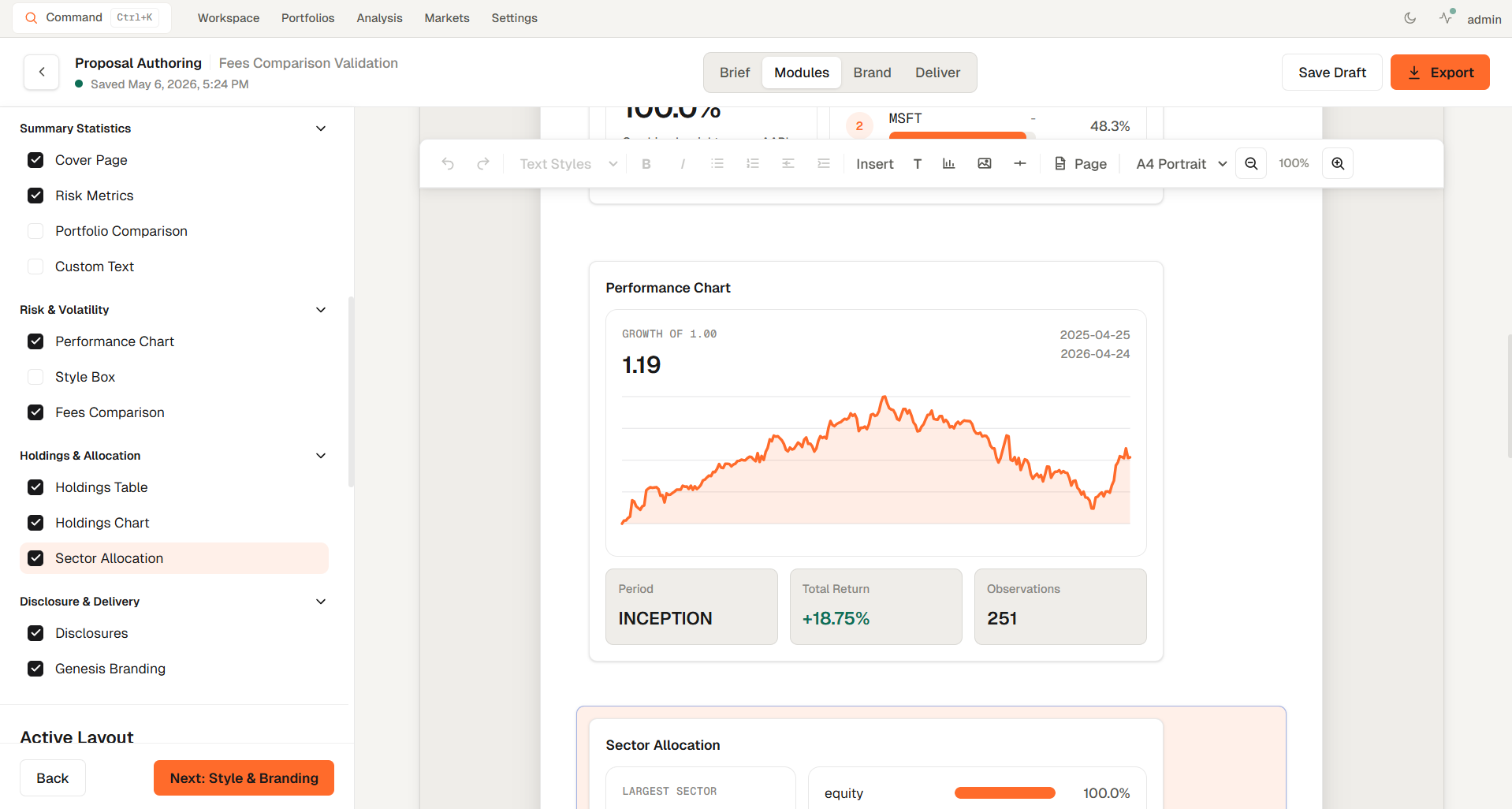Toggle bold formatting in editor toolbar
Viewport: 1512px width, 809px height.
pyautogui.click(x=646, y=164)
